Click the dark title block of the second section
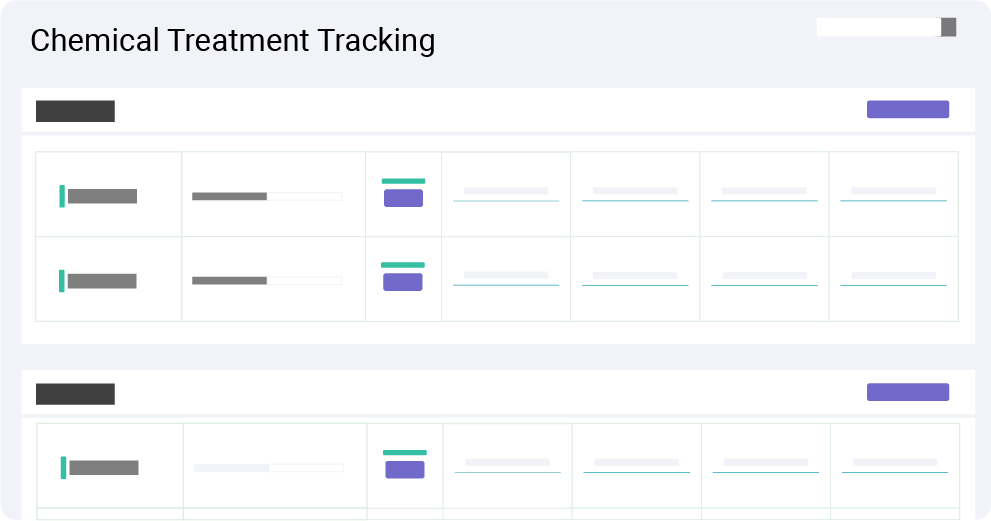 [75, 394]
